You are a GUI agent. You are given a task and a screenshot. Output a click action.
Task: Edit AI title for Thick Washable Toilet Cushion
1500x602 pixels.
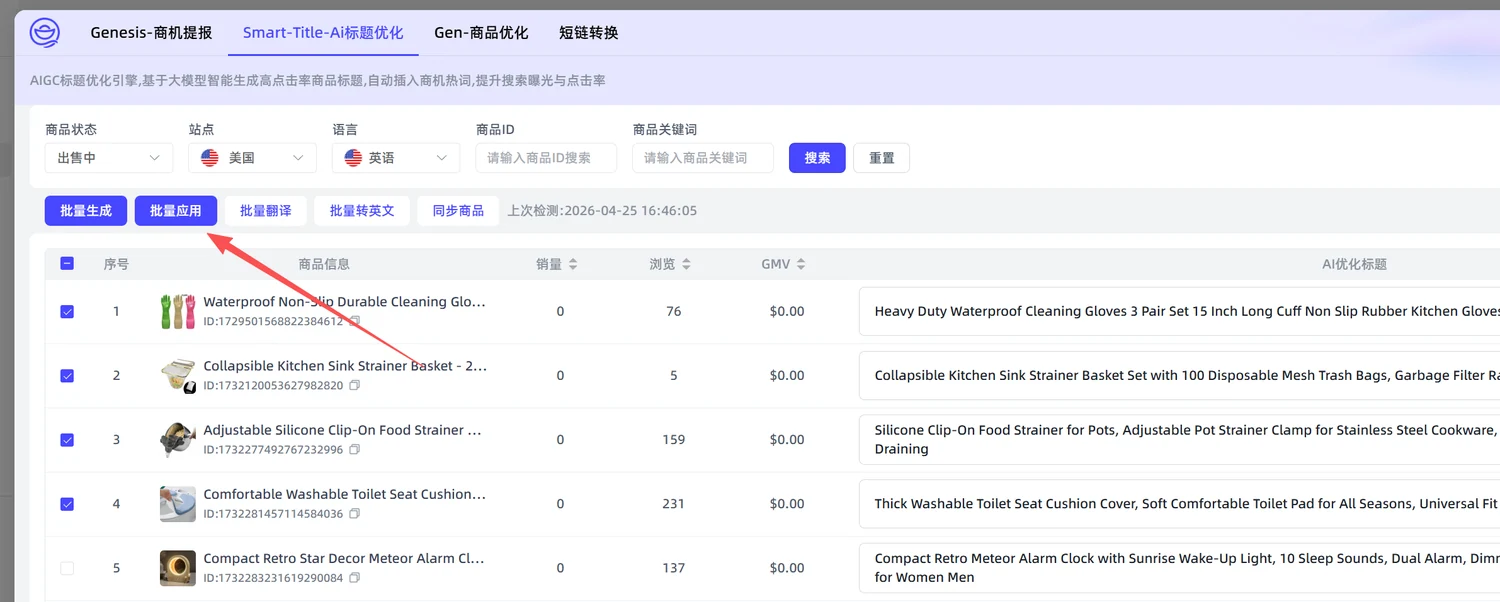pos(1179,503)
